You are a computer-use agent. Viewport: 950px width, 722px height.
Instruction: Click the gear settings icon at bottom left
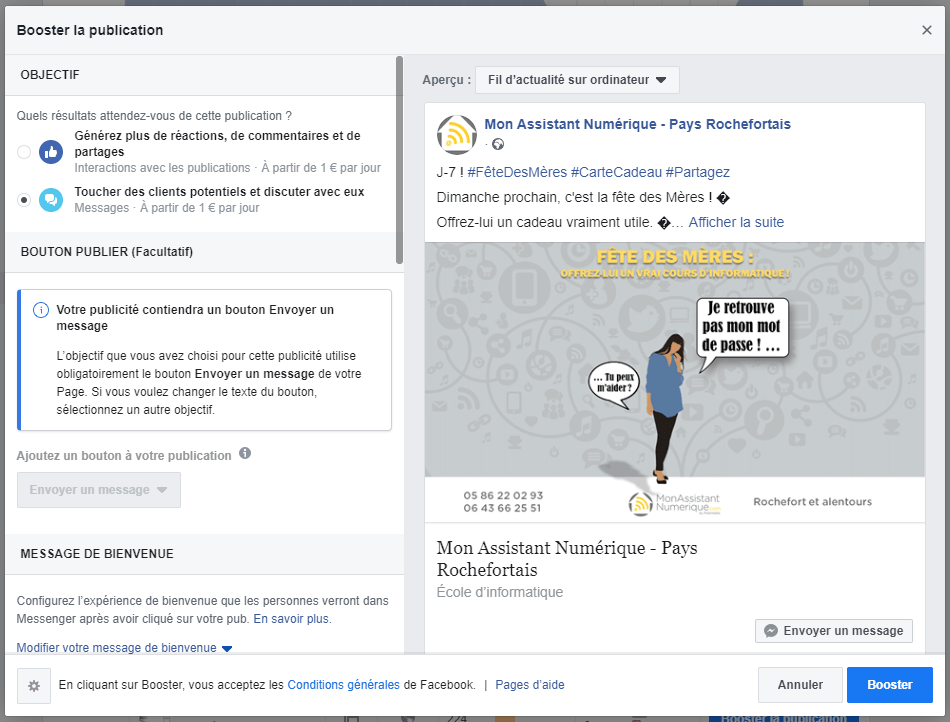click(x=34, y=686)
